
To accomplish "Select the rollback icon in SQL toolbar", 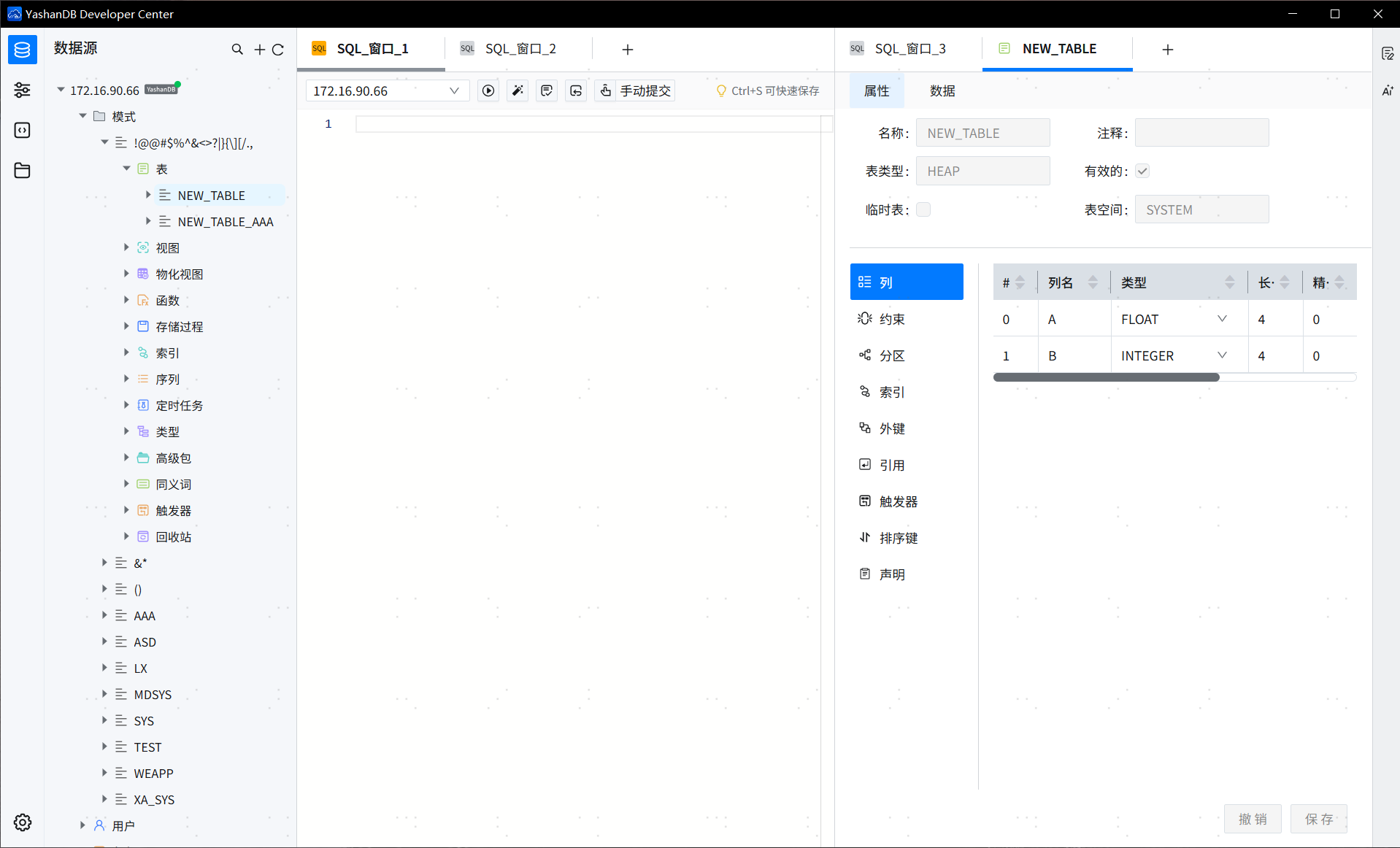I will pyautogui.click(x=575, y=90).
